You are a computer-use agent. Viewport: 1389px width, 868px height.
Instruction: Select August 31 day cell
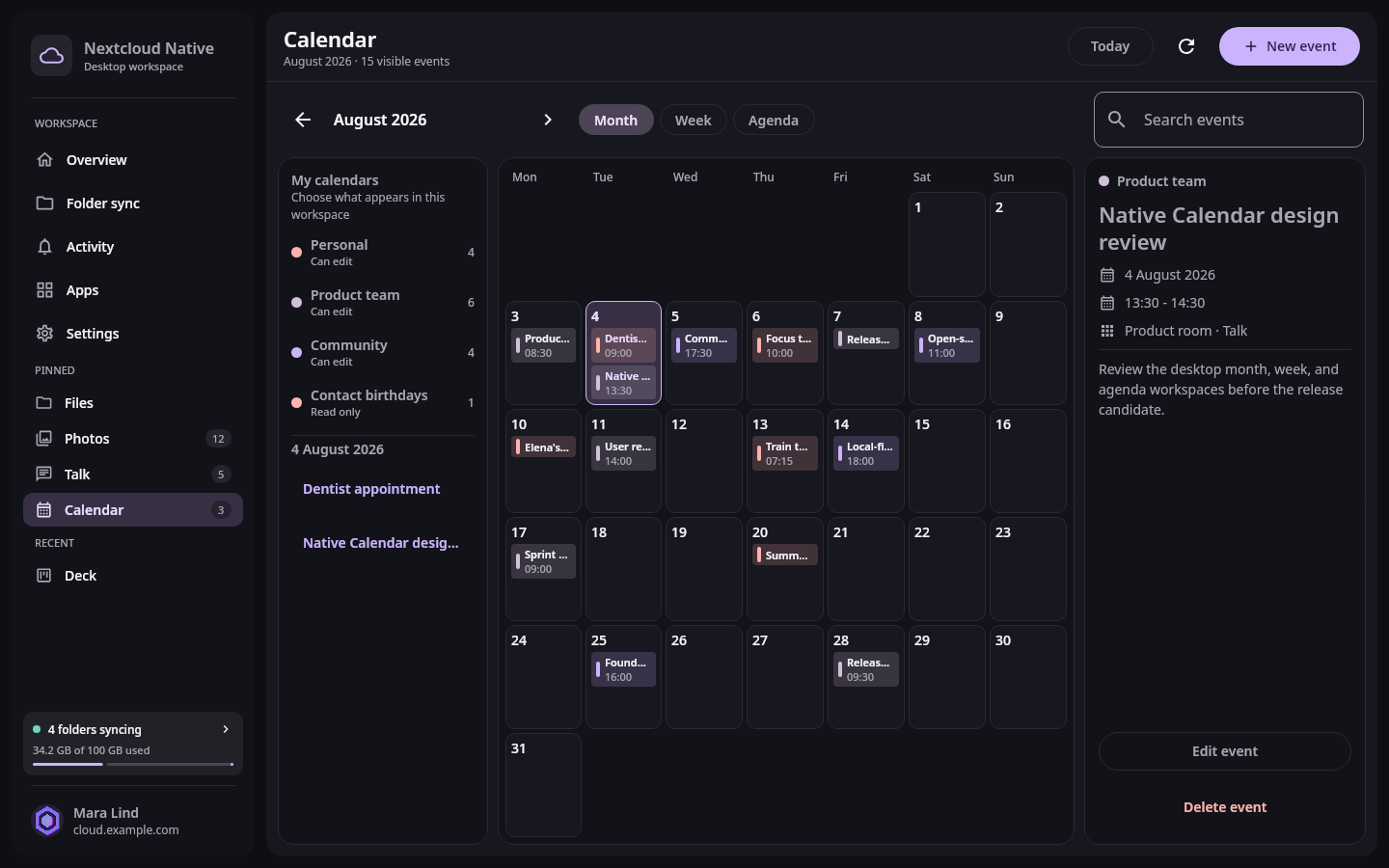[543, 785]
